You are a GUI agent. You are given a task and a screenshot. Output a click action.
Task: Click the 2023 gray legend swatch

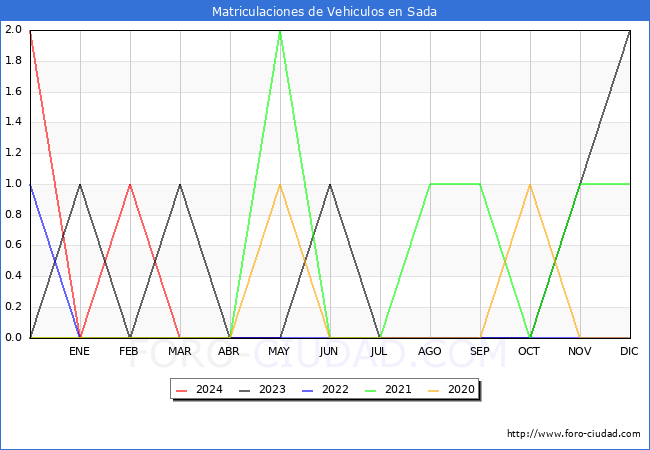pyautogui.click(x=245, y=390)
